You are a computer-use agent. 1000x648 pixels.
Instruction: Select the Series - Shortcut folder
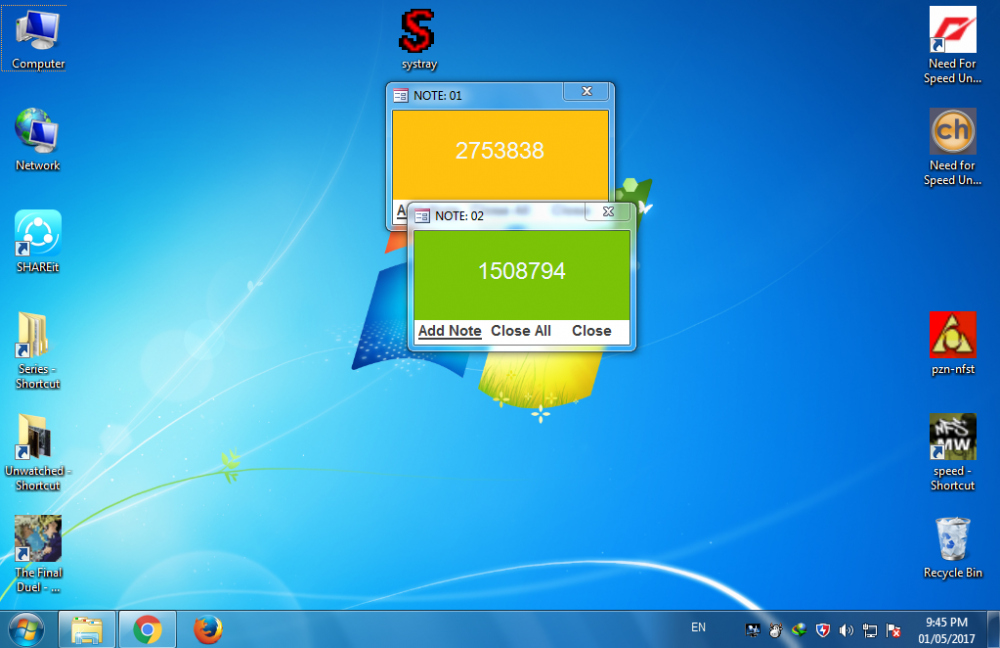[38, 350]
